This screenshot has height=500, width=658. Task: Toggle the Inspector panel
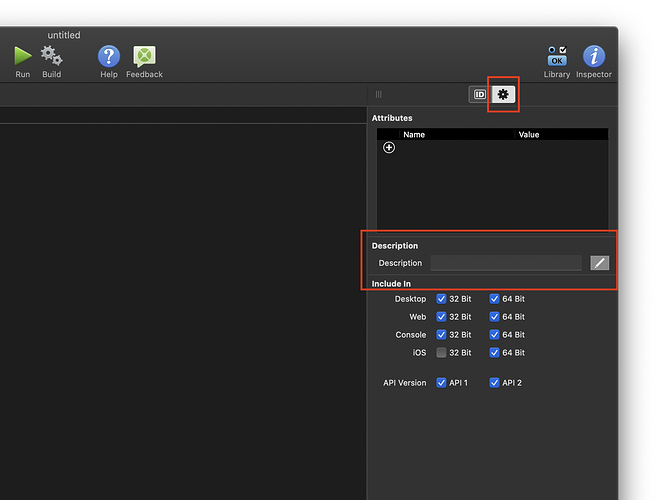[594, 56]
